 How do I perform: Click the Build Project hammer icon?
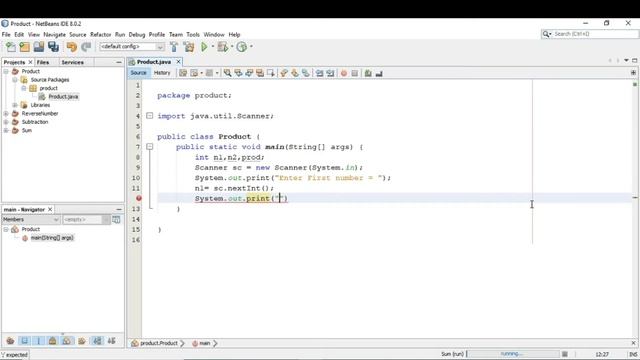pos(174,47)
